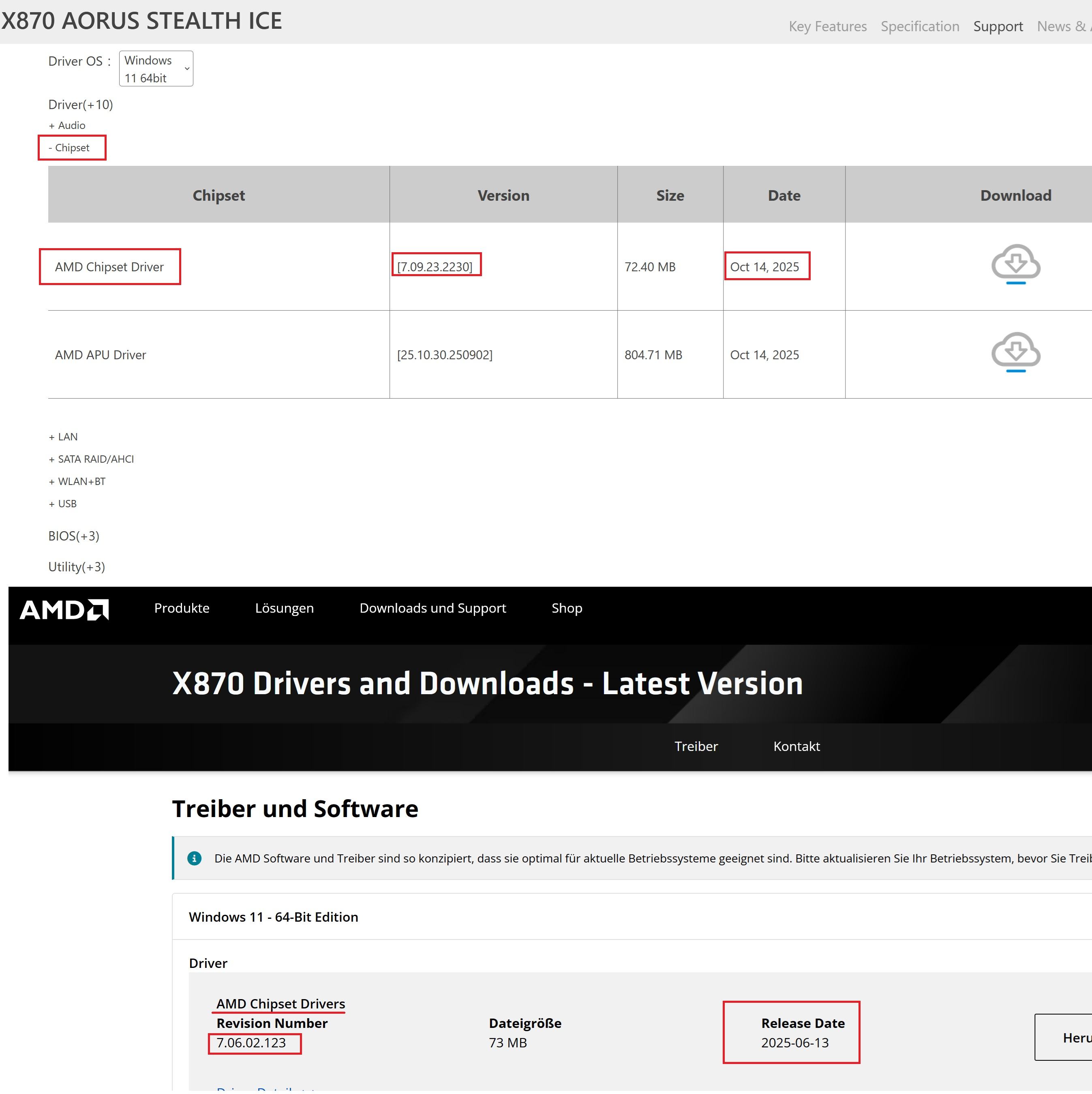Expand the USB driver section
This screenshot has width=1092, height=1094.
[62, 503]
